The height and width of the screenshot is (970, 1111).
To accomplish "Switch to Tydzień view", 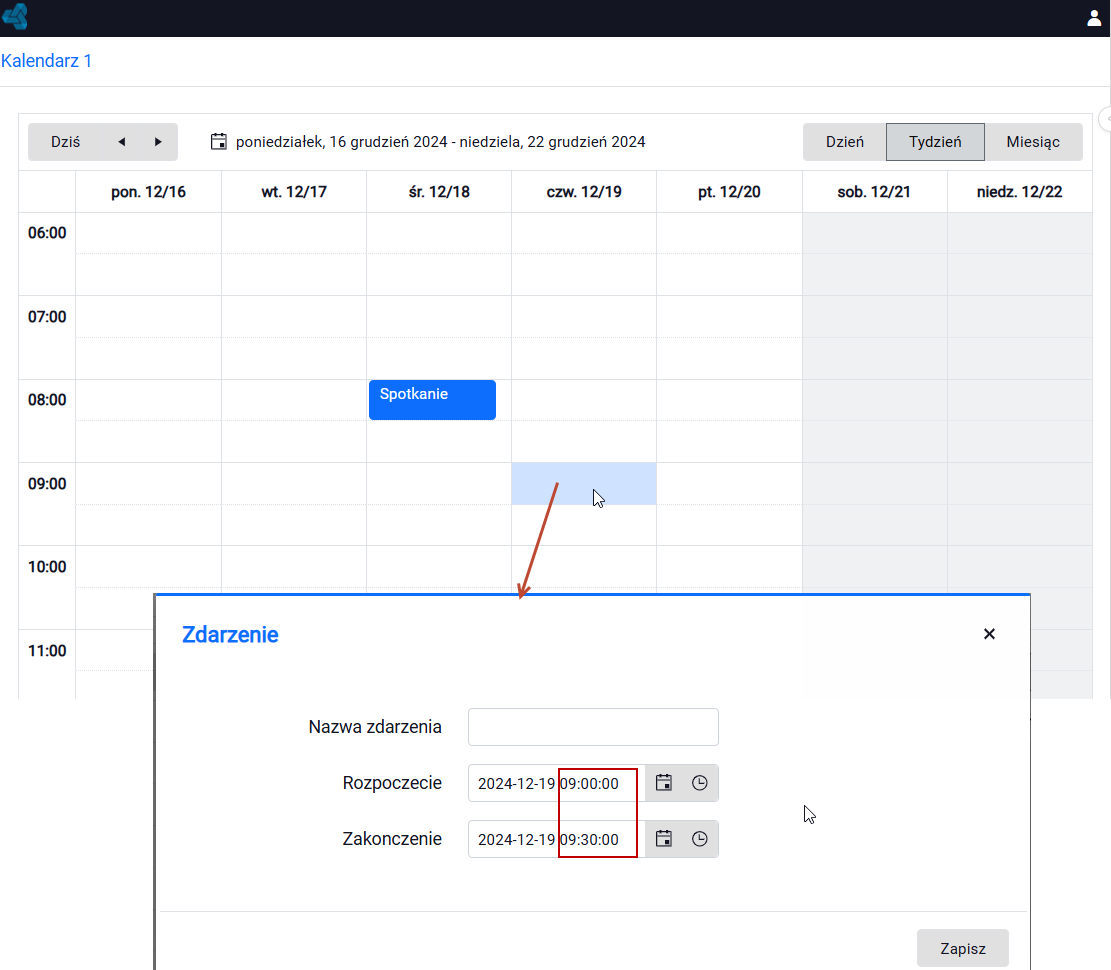I will point(935,142).
